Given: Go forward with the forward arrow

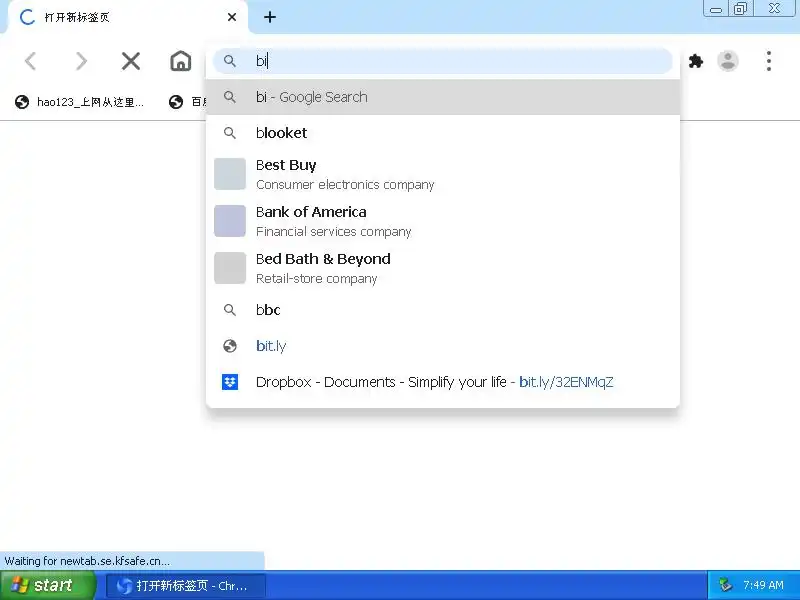Looking at the screenshot, I should 81,61.
